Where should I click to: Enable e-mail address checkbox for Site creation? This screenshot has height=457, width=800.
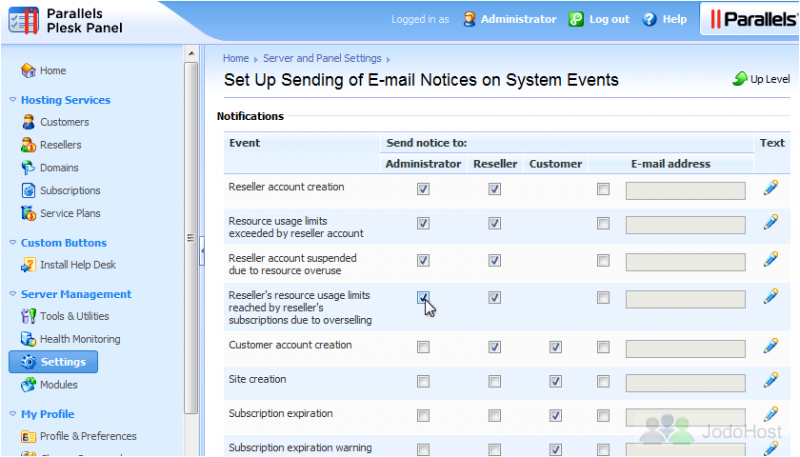pos(603,382)
